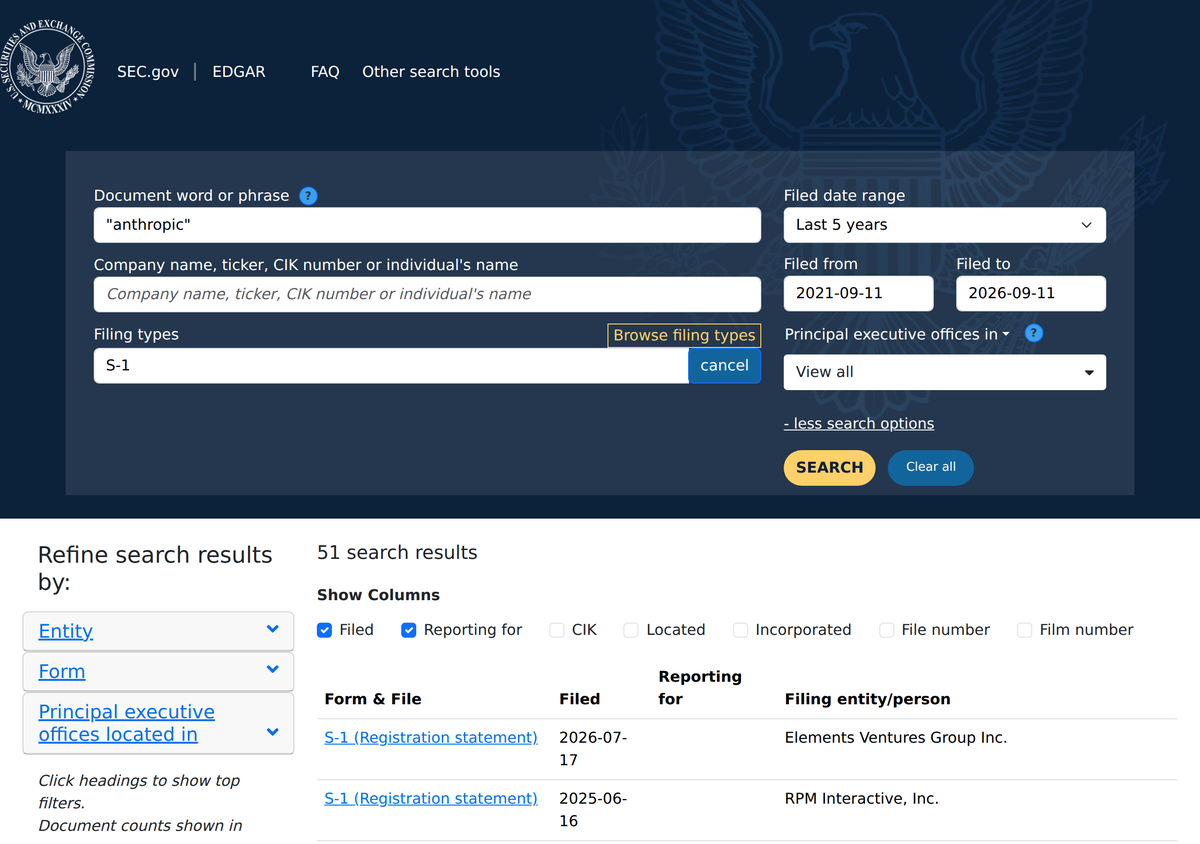This screenshot has height=844, width=1200.
Task: Click the RPM Interactive, Inc. entity name
Action: (862, 799)
